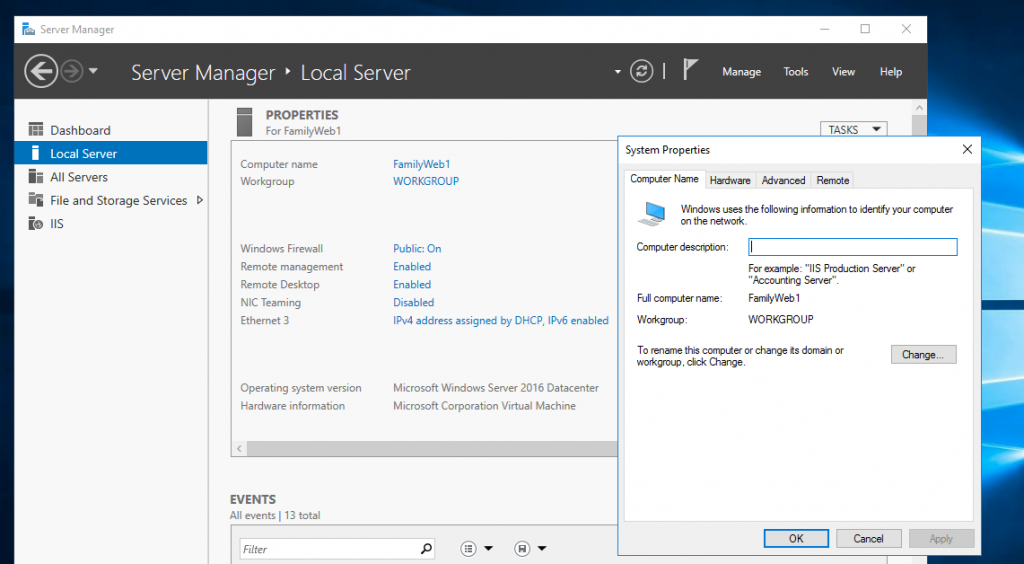Click the magnifier search icon in Events filter
1024x564 pixels.
(x=426, y=549)
